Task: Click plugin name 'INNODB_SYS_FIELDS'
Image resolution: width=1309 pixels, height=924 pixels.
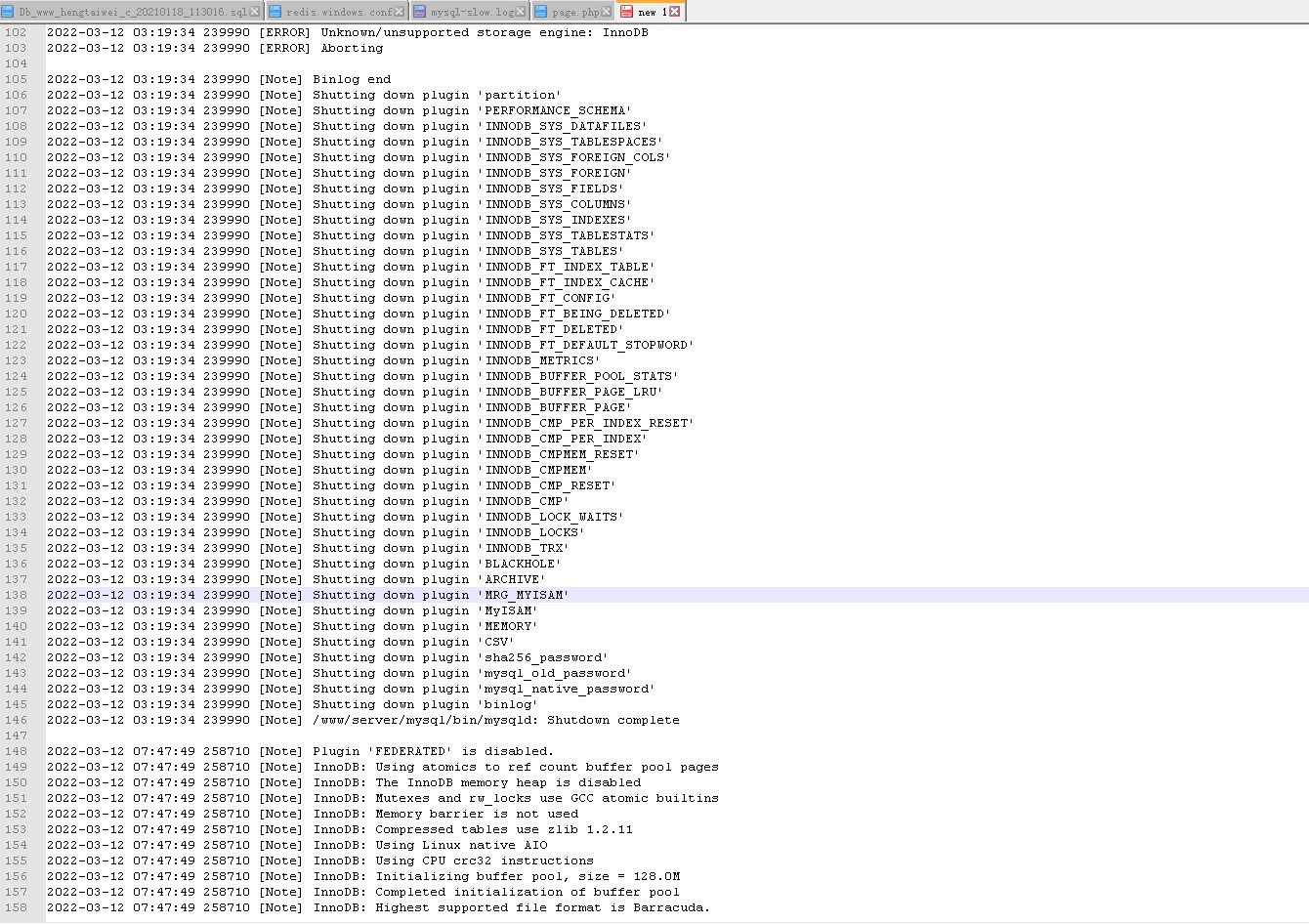Action: [x=551, y=189]
